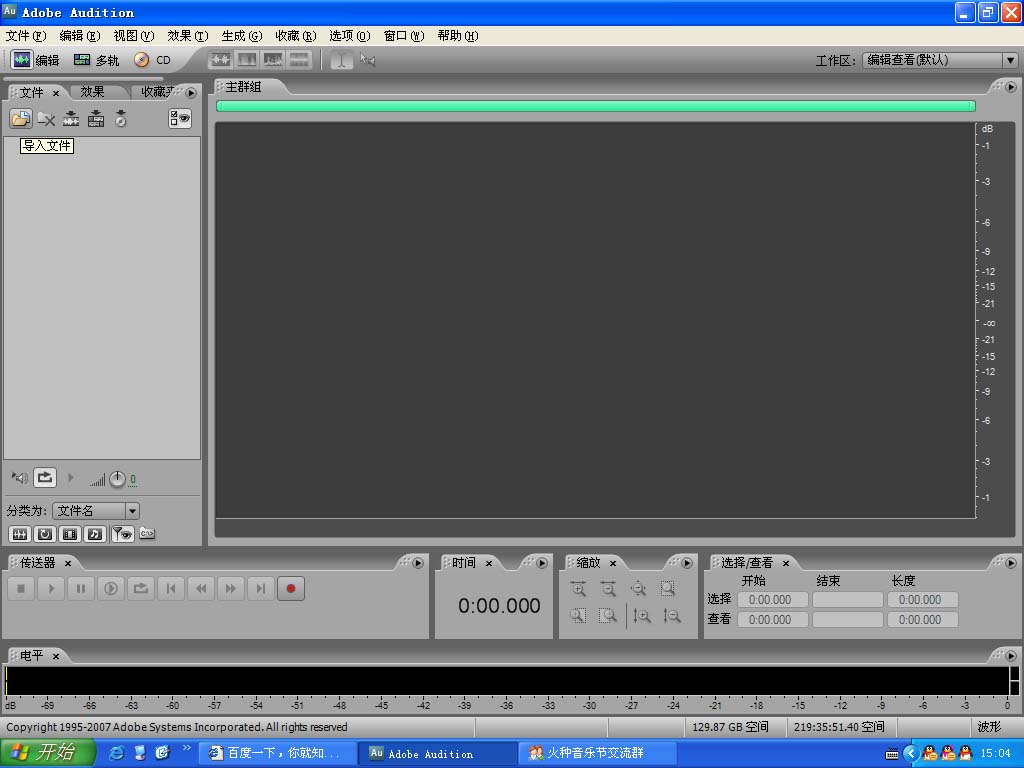Screen dimensions: 1024x768
Task: Switch to Multitrack (多轨) view
Action: [96, 60]
